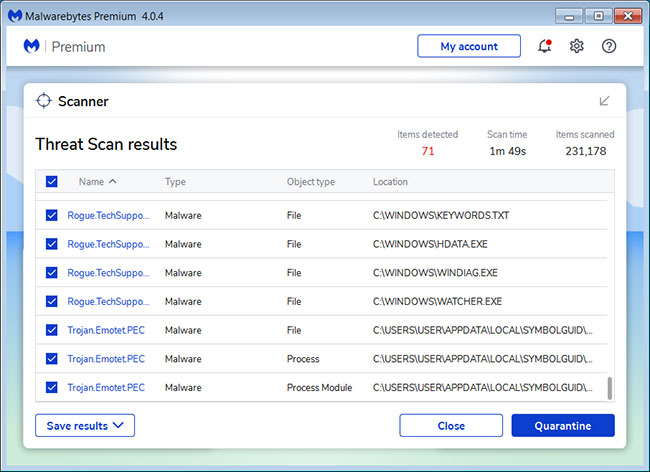Click the Scan time value 1m 49s
This screenshot has width=650, height=472.
click(507, 151)
